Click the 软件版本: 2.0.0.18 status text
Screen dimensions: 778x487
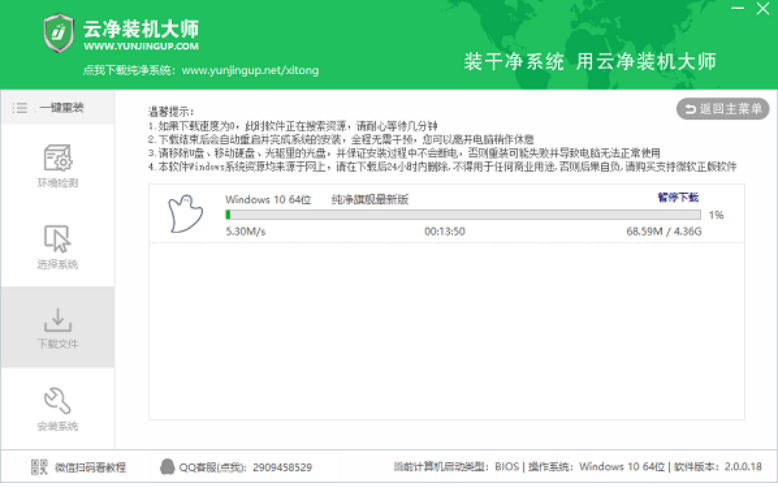coord(717,467)
